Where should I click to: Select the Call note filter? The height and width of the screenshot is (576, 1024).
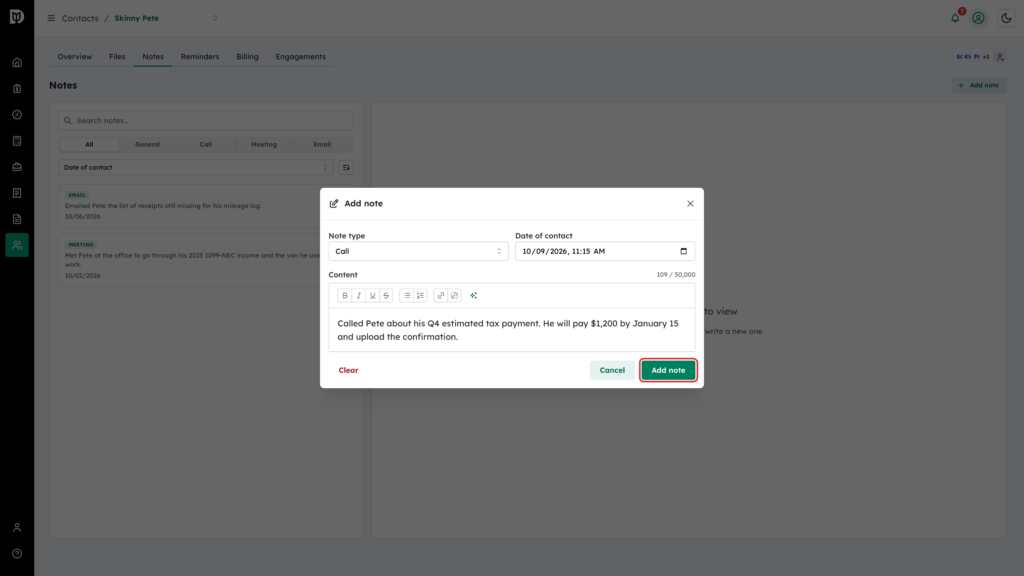click(206, 144)
